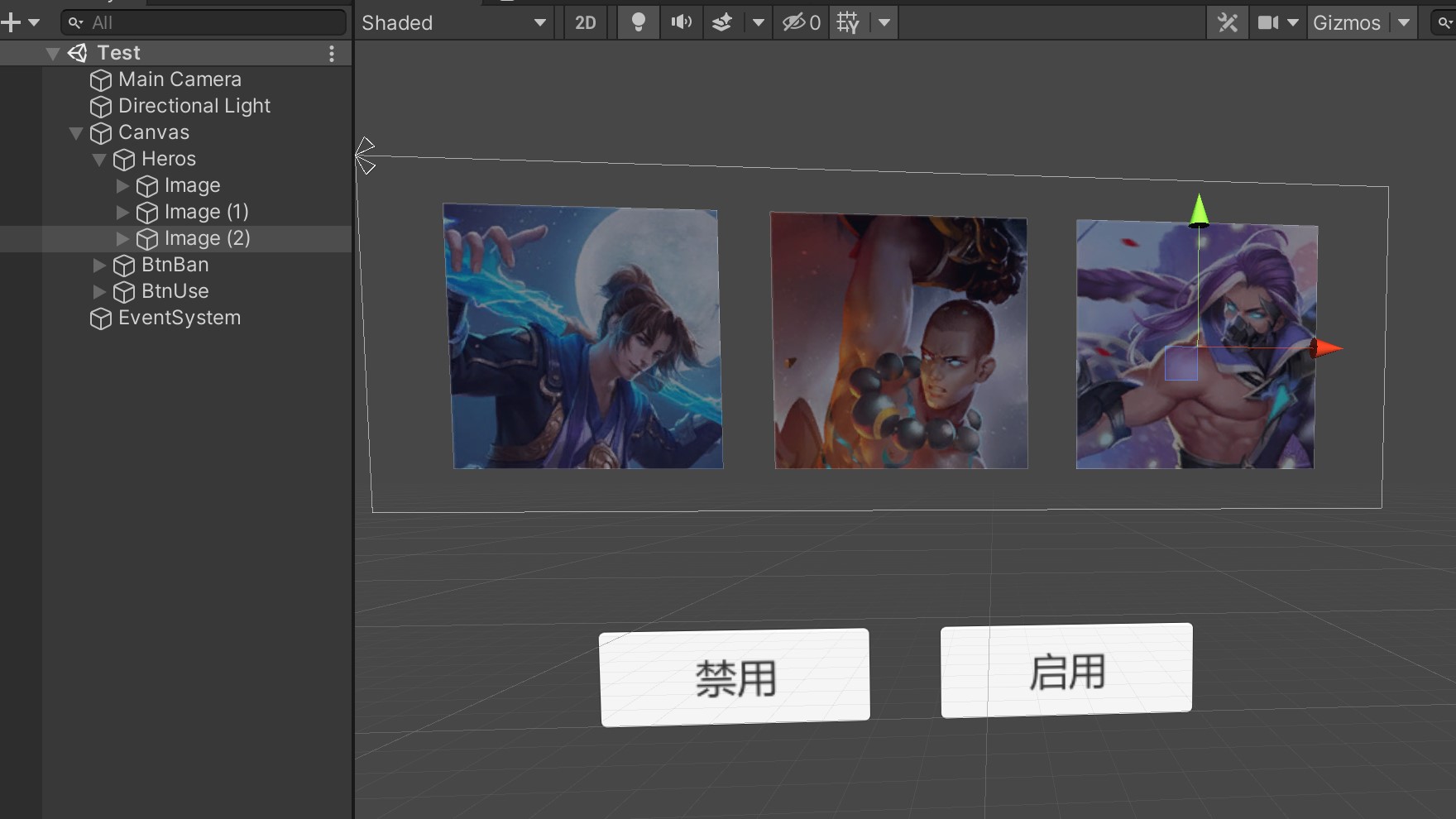The width and height of the screenshot is (1456, 819).
Task: Open the hierarchy create (+) menu
Action: coord(11,22)
